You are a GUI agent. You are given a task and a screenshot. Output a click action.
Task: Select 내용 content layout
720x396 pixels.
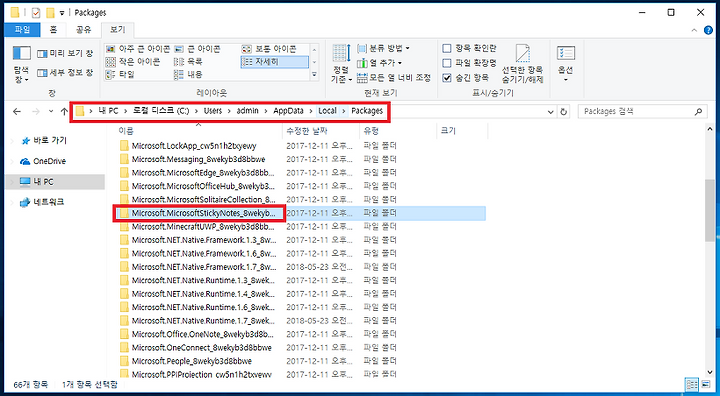[x=188, y=74]
